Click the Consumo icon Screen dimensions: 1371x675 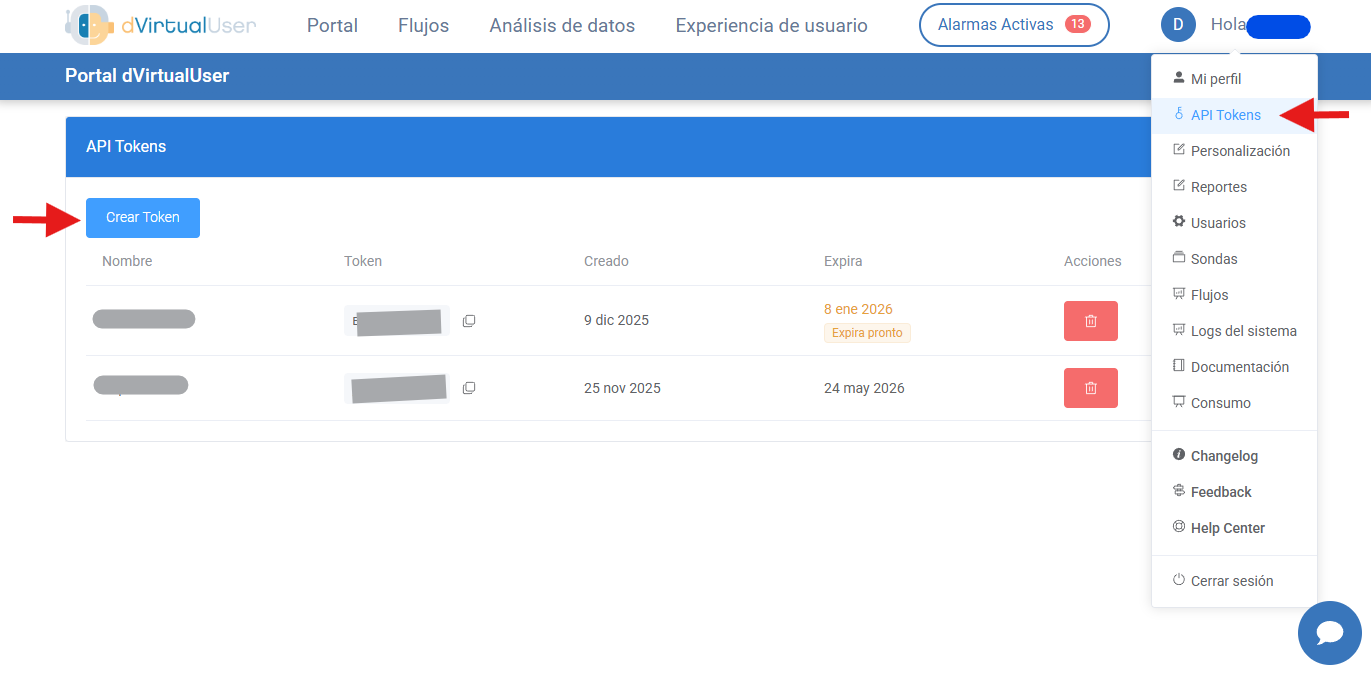(x=1179, y=402)
